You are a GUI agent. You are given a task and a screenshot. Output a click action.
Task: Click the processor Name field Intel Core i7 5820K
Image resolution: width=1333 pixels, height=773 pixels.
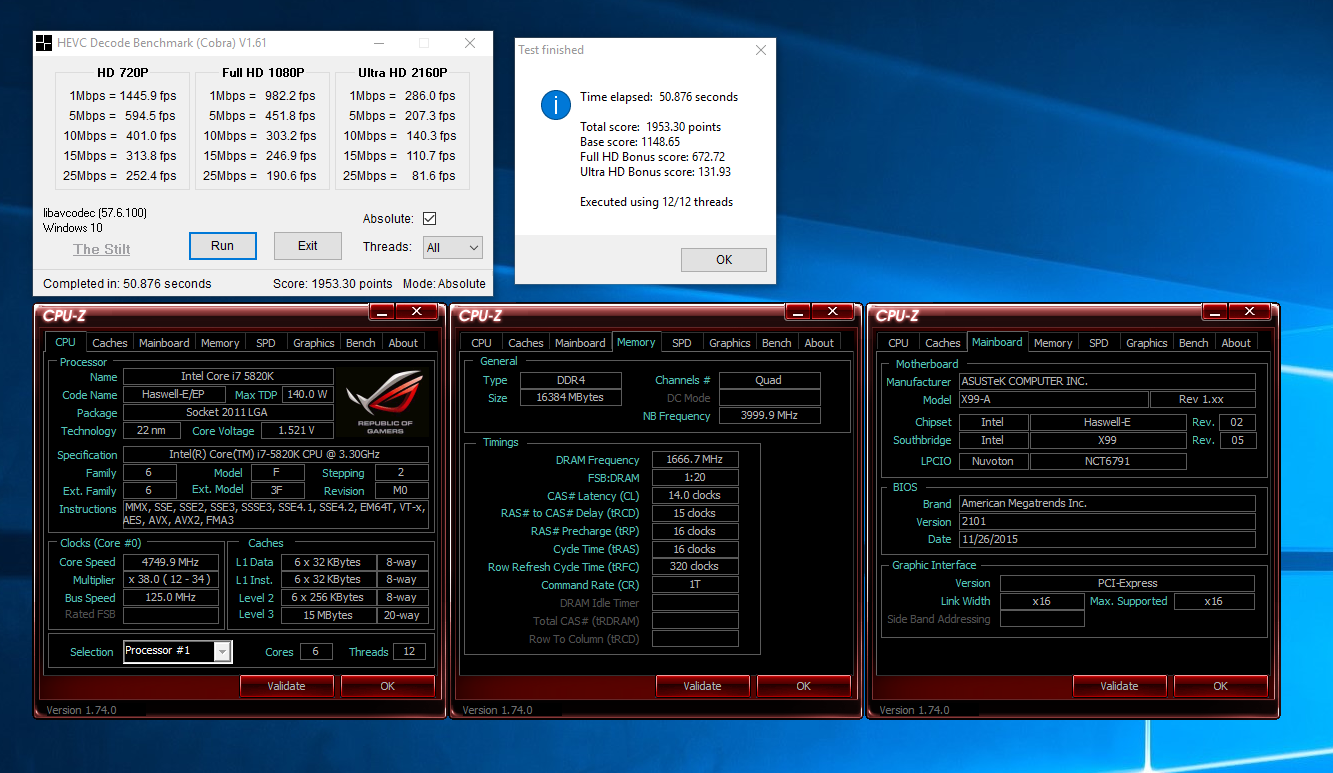(x=229, y=377)
